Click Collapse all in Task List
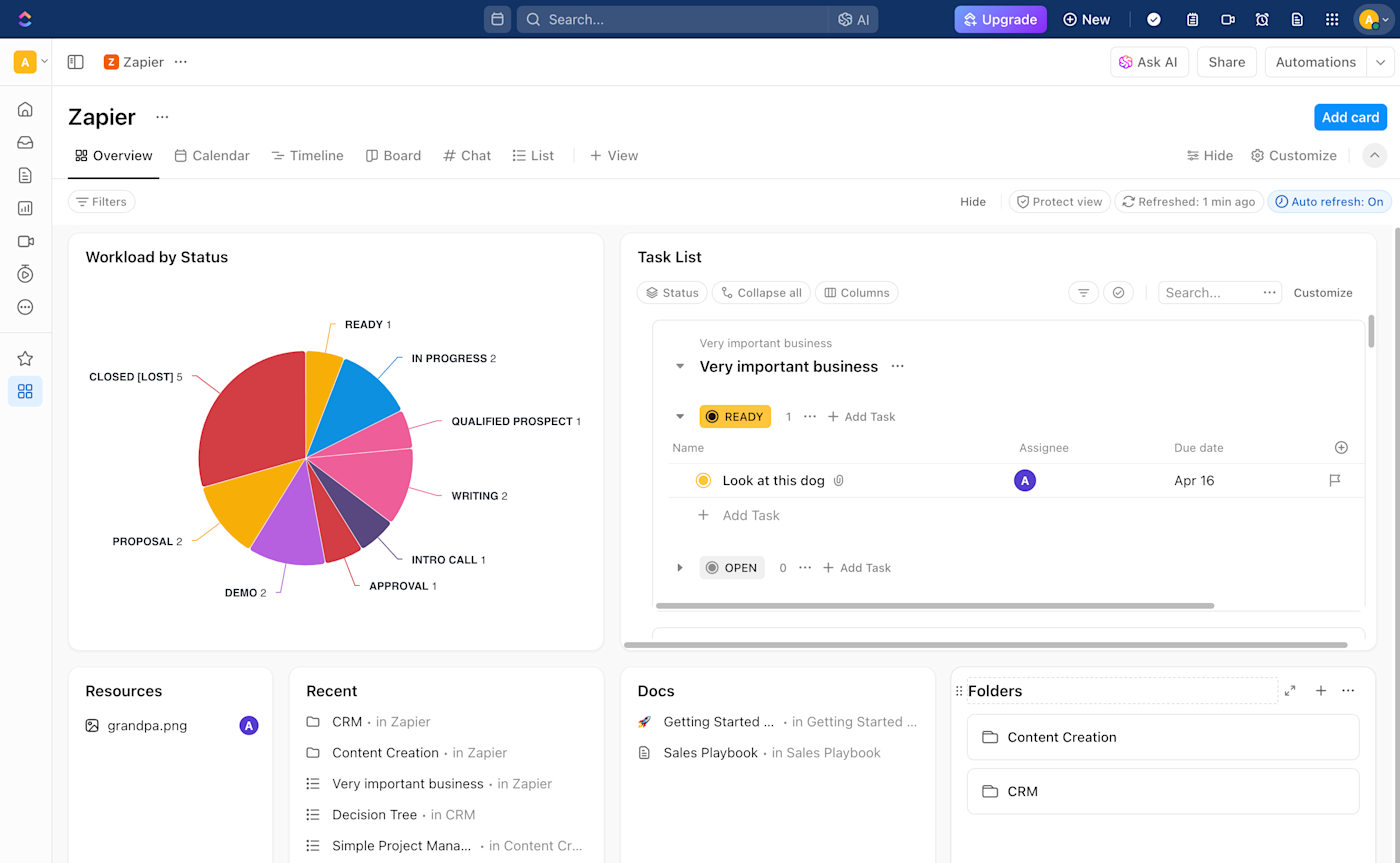The image size is (1400, 863). [762, 293]
